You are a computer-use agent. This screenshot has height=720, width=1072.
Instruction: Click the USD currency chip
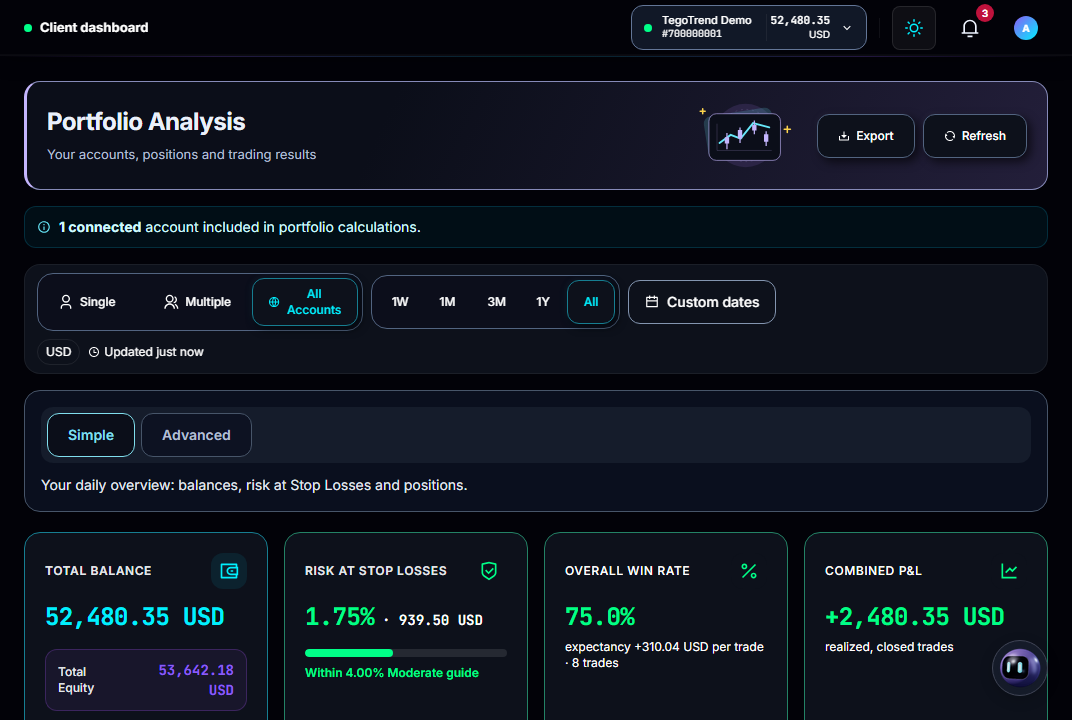(x=59, y=352)
